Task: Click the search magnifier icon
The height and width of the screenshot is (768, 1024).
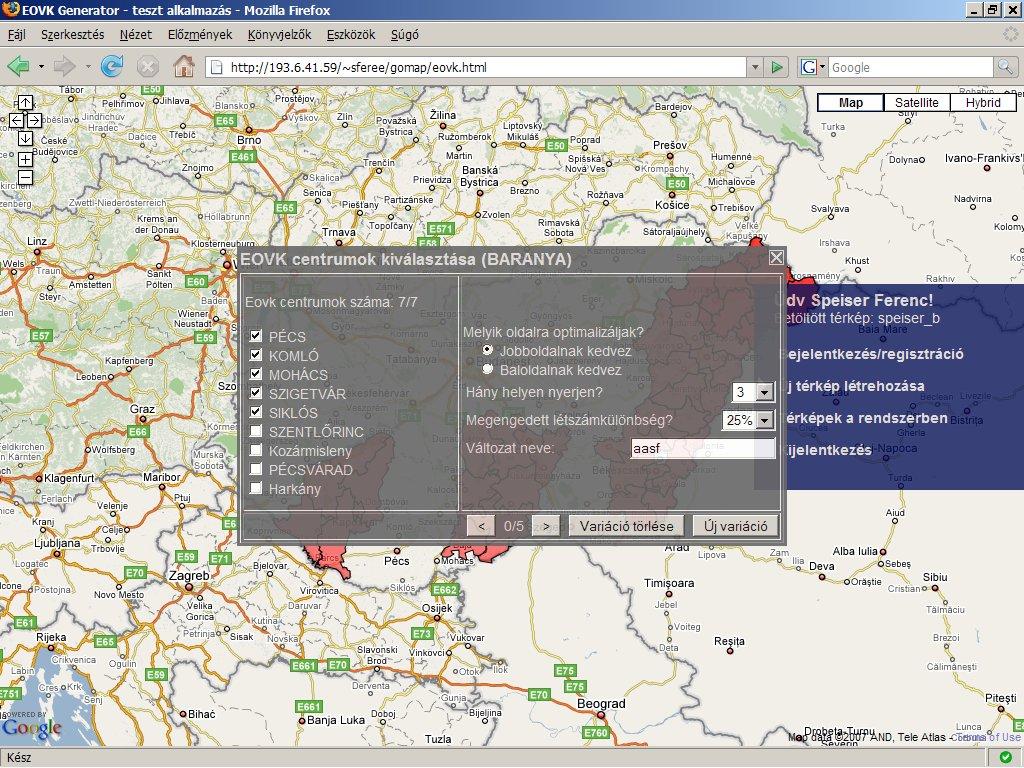Action: coord(1004,67)
